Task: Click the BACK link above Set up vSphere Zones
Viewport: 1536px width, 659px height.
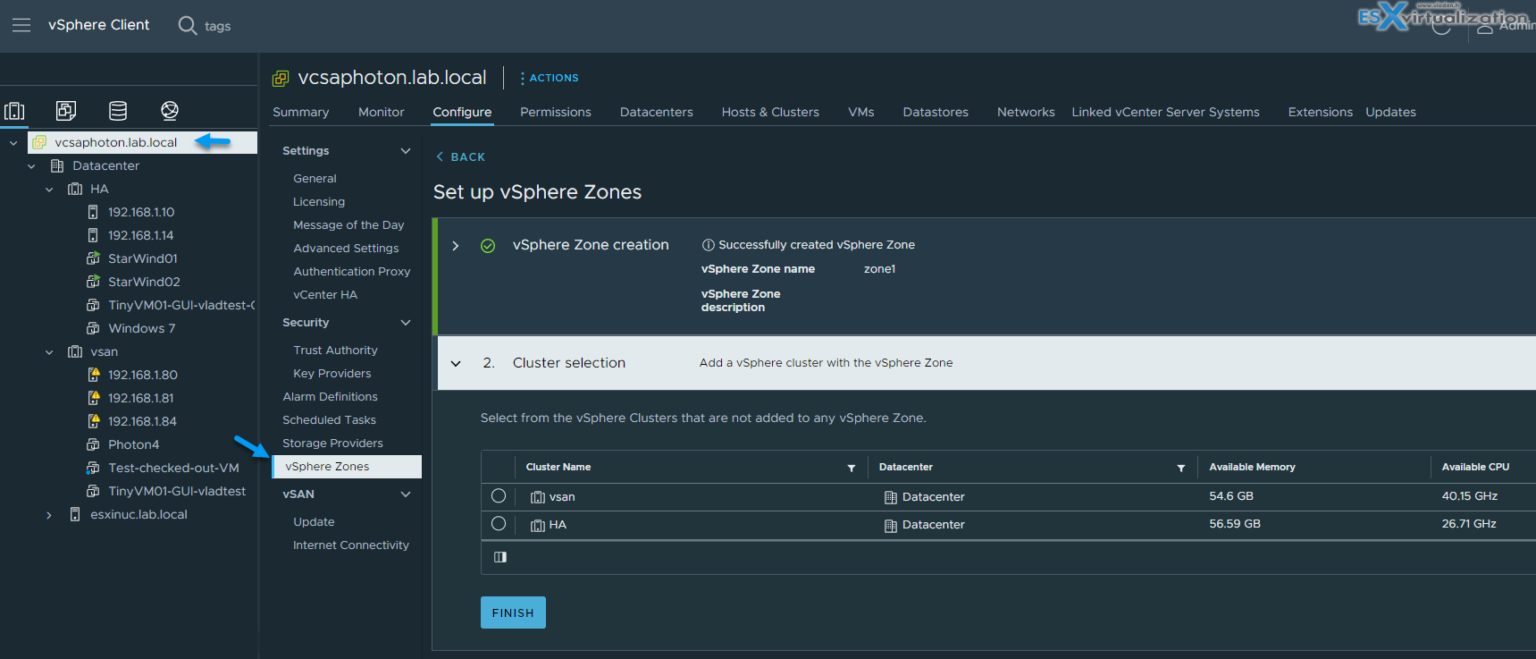Action: (460, 156)
